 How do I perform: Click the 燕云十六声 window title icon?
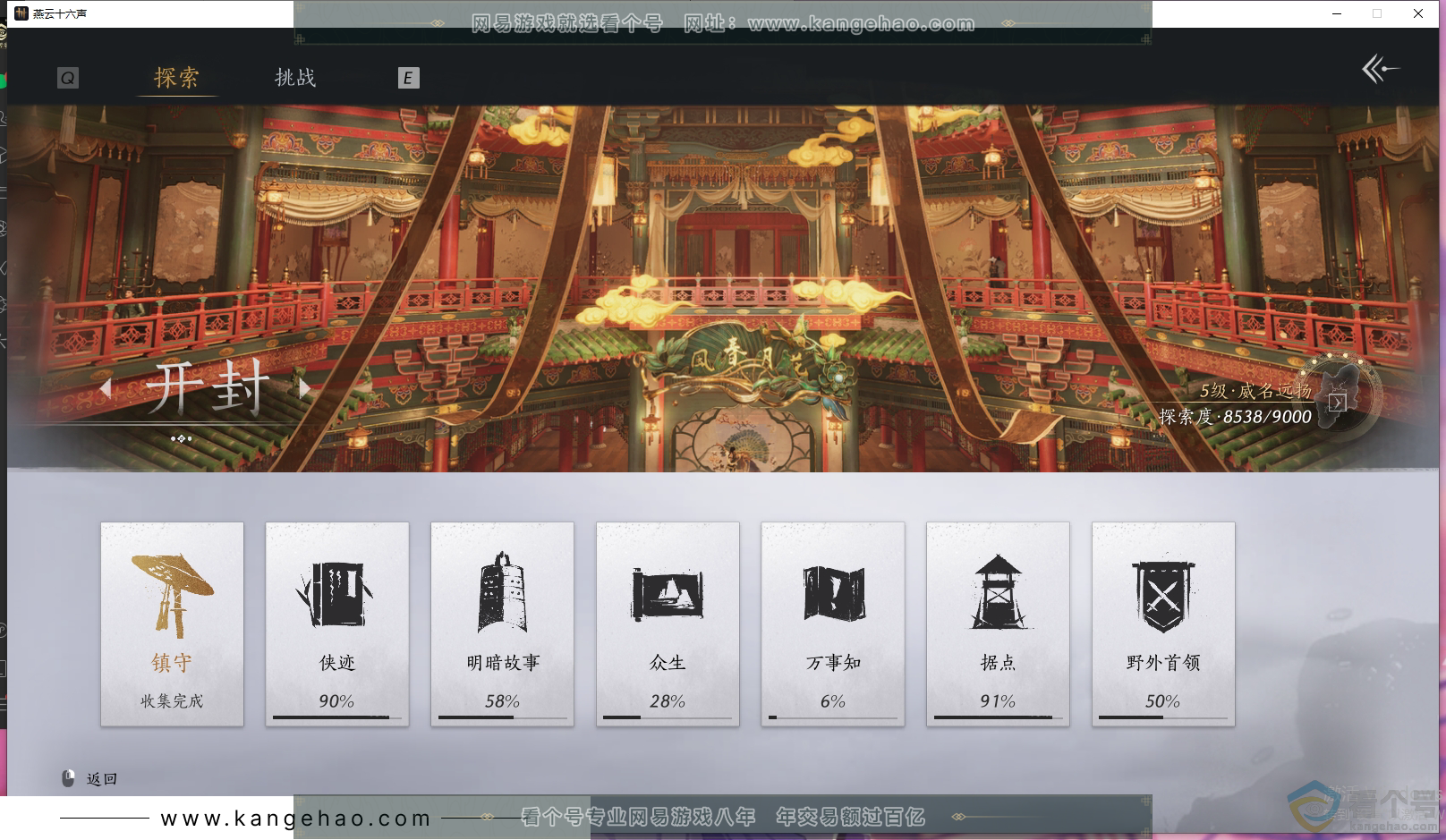[21, 13]
